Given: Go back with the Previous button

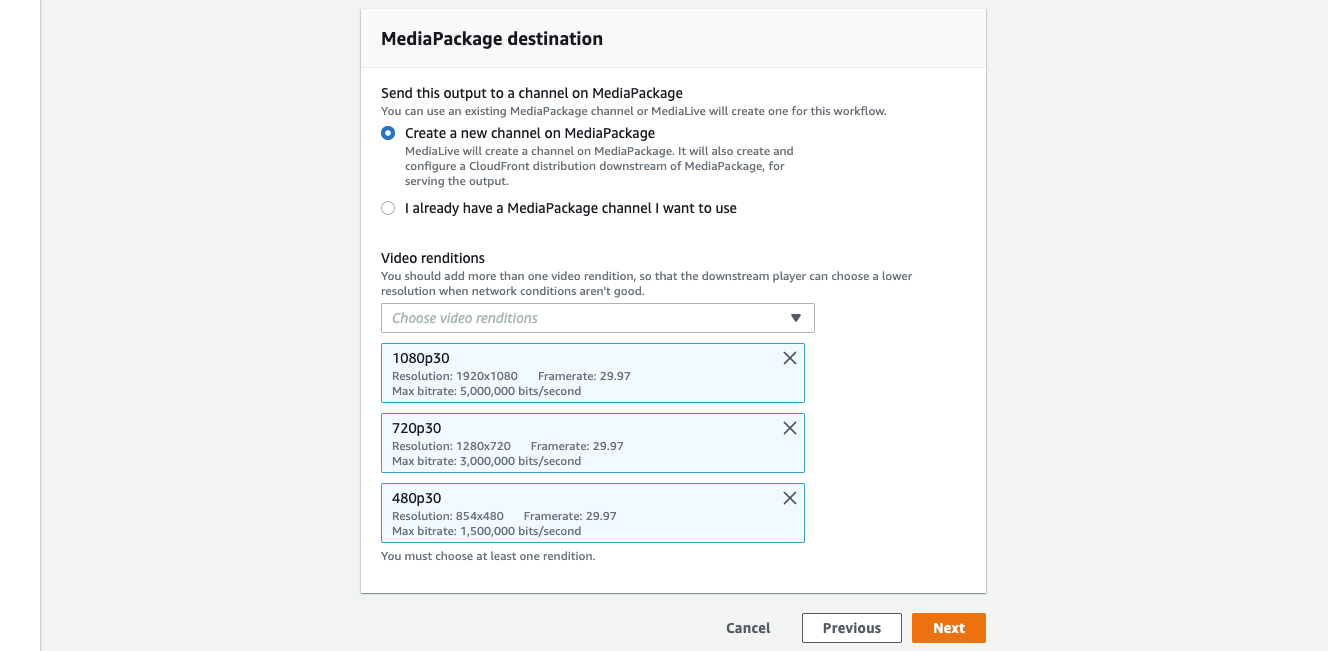Looking at the screenshot, I should tap(851, 628).
